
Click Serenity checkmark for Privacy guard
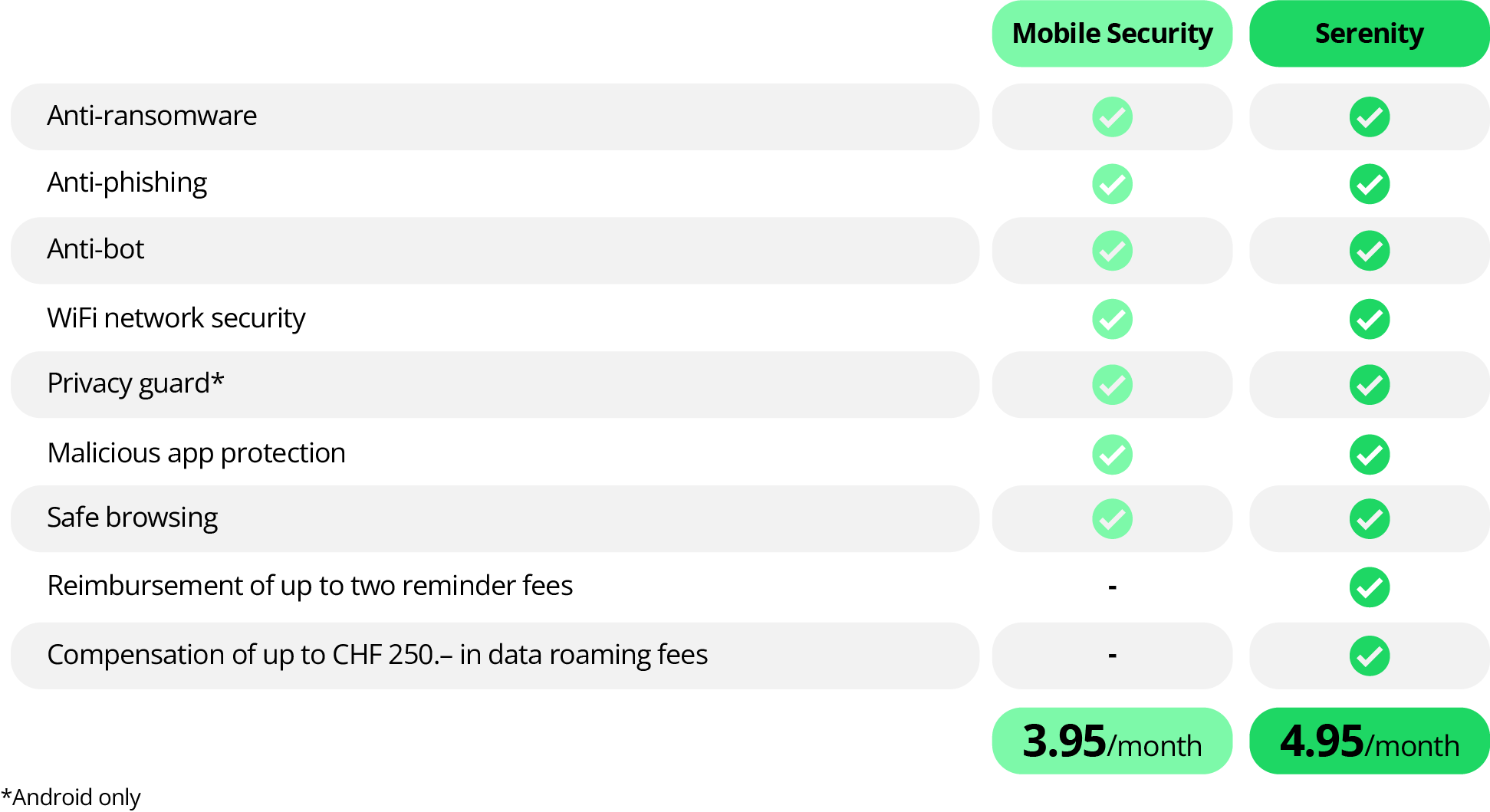1369,385
